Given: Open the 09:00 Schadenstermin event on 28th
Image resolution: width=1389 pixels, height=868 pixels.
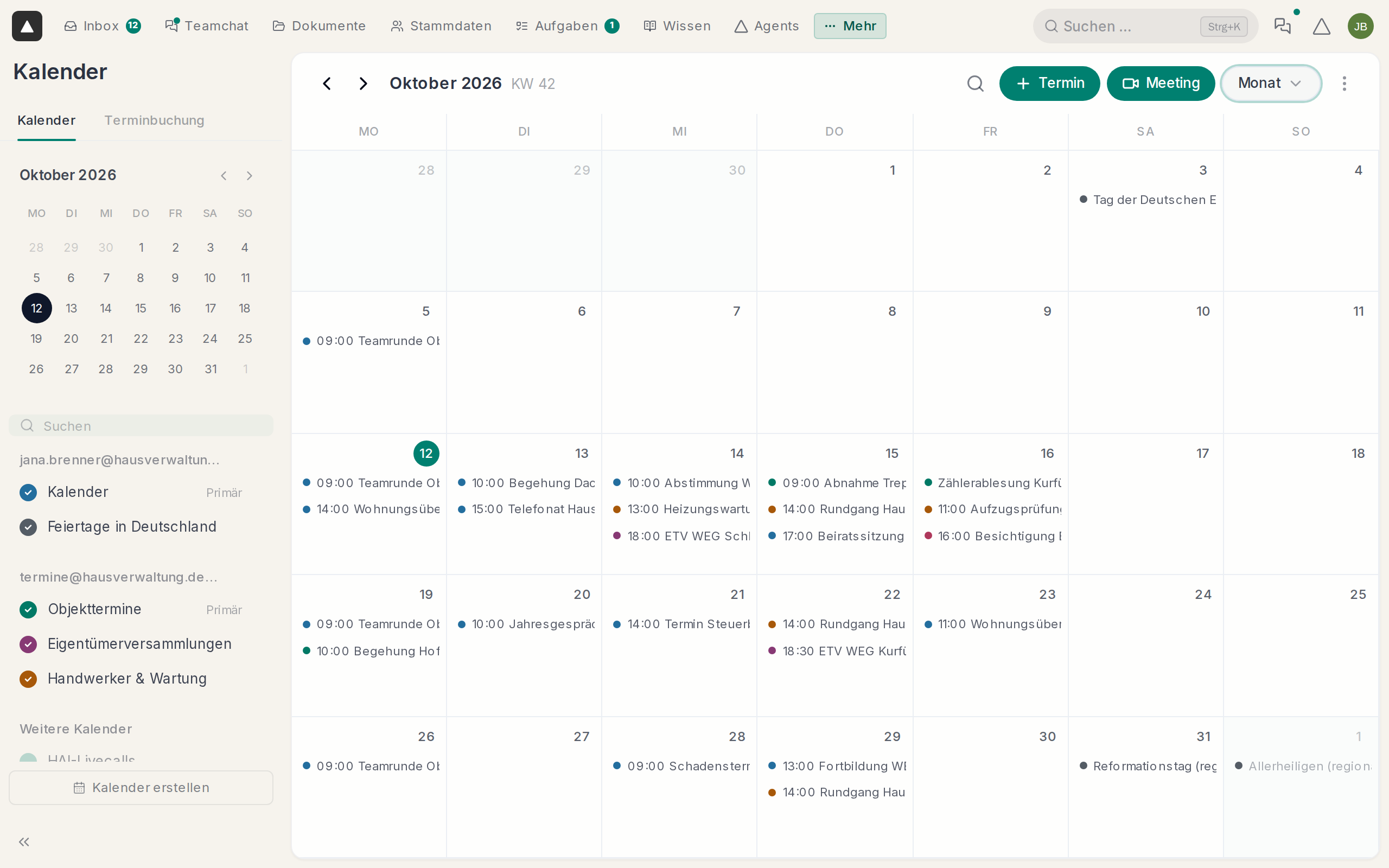Looking at the screenshot, I should click(681, 766).
